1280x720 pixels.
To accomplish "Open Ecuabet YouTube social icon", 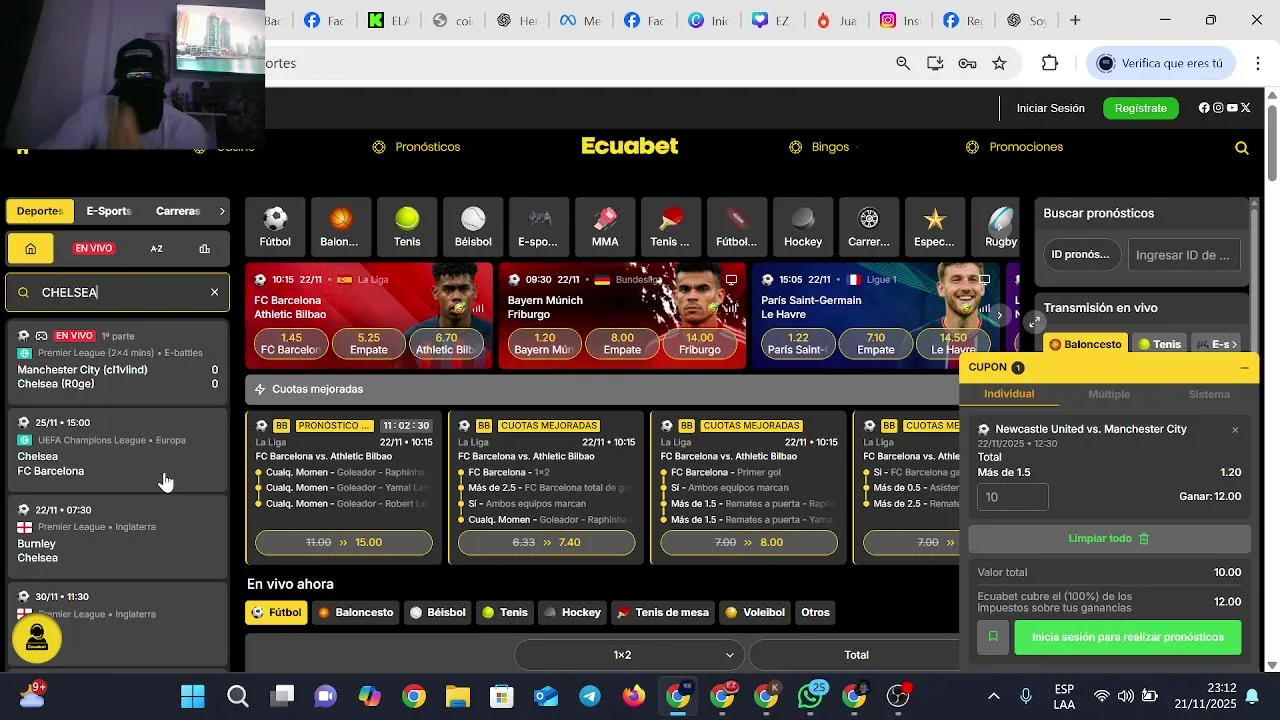I will coord(1232,108).
